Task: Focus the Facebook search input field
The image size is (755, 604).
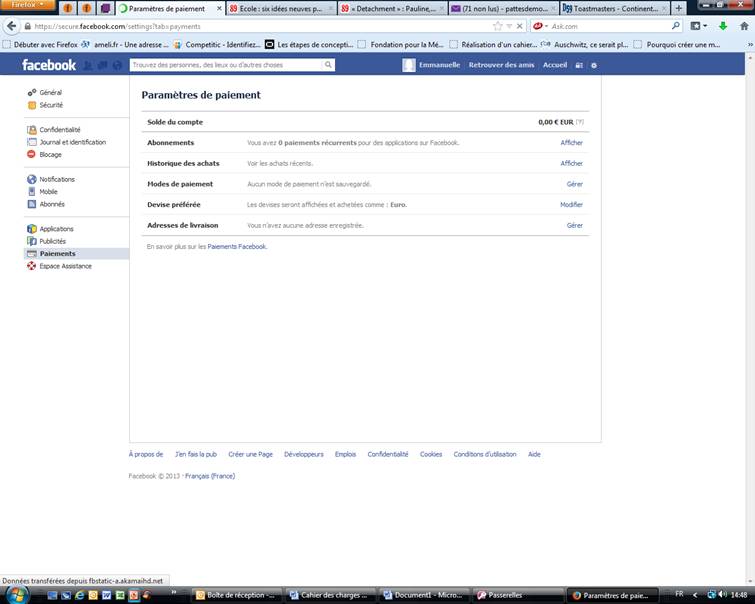Action: click(226, 65)
